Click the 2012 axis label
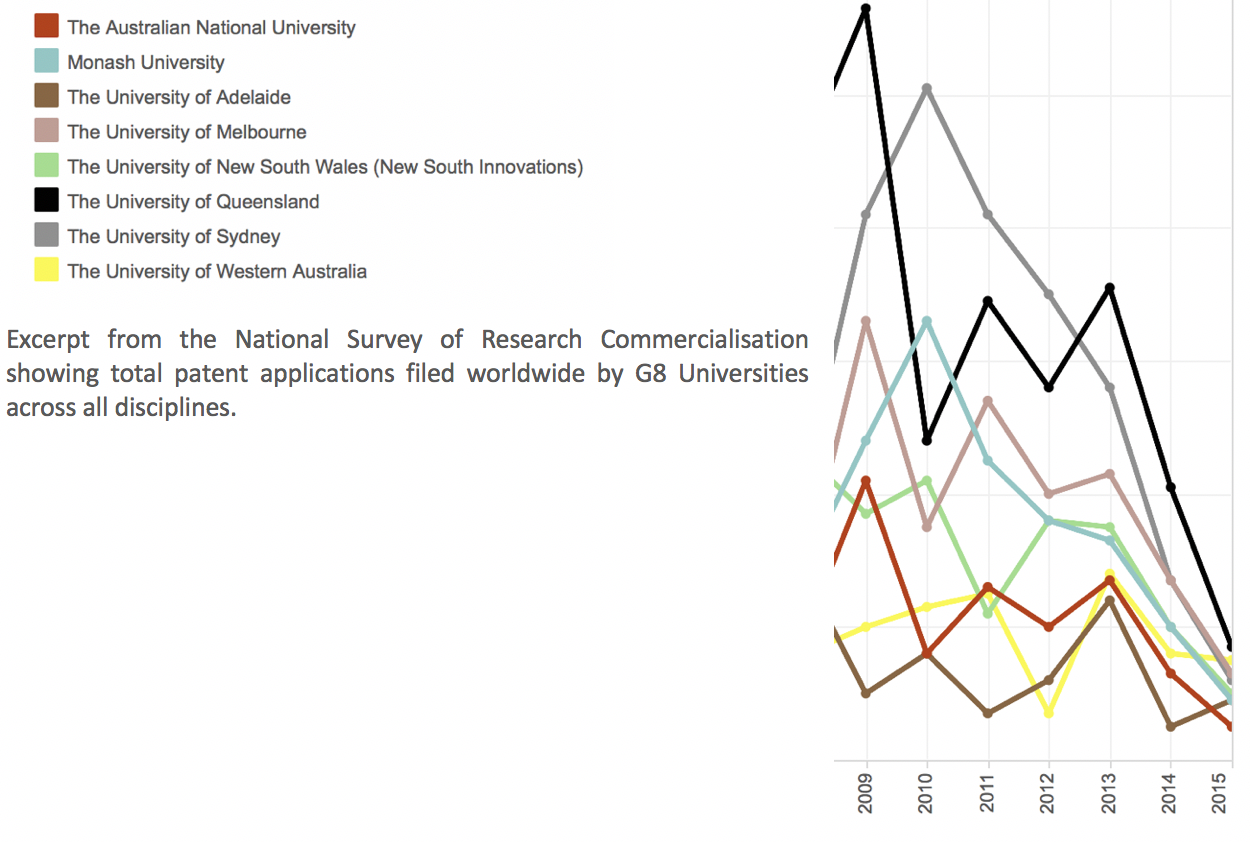Screen dimensions: 1250x842 (1049, 794)
